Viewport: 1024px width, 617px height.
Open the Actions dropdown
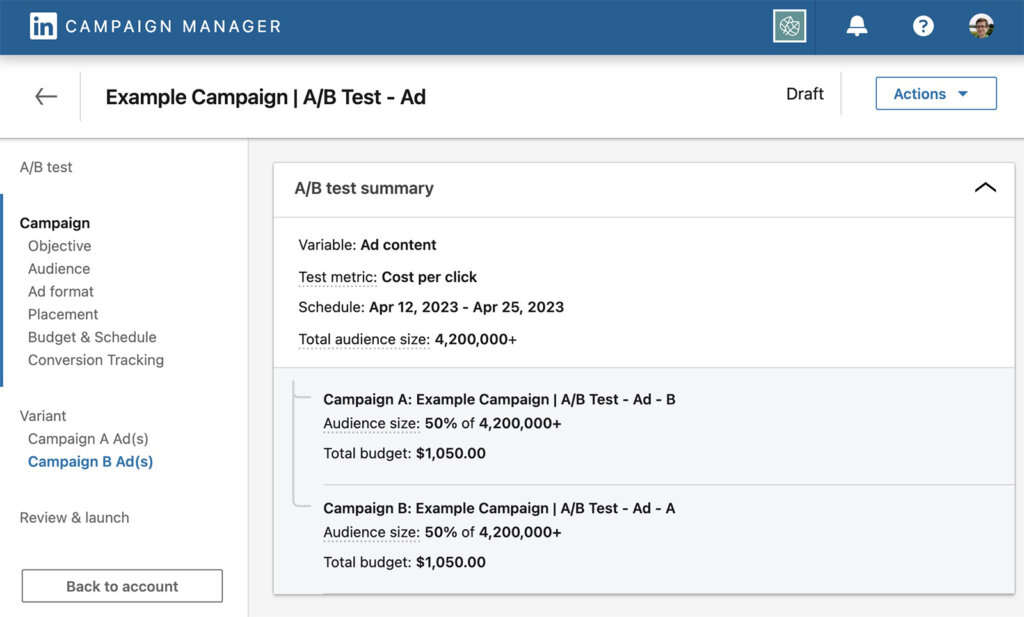pos(936,93)
